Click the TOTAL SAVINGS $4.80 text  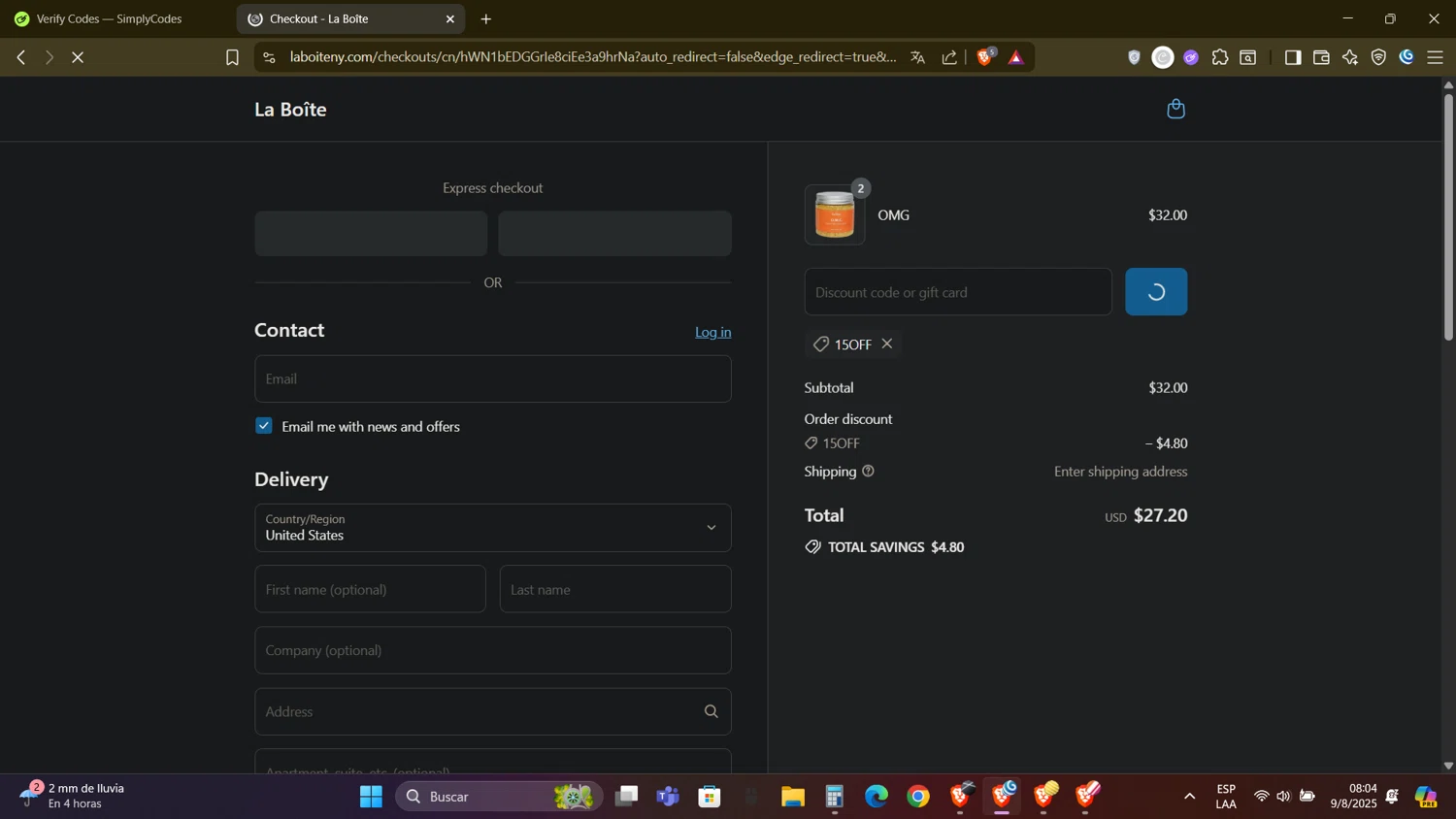(896, 547)
